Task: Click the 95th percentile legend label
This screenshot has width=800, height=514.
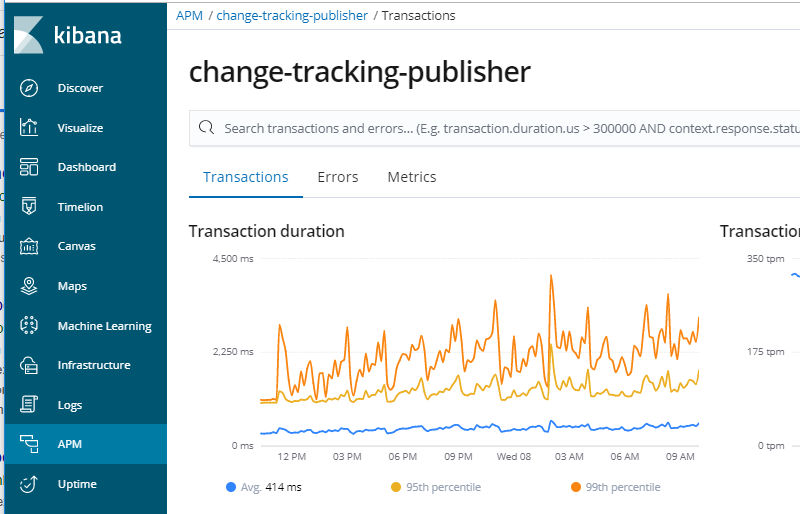Action: 443,487
